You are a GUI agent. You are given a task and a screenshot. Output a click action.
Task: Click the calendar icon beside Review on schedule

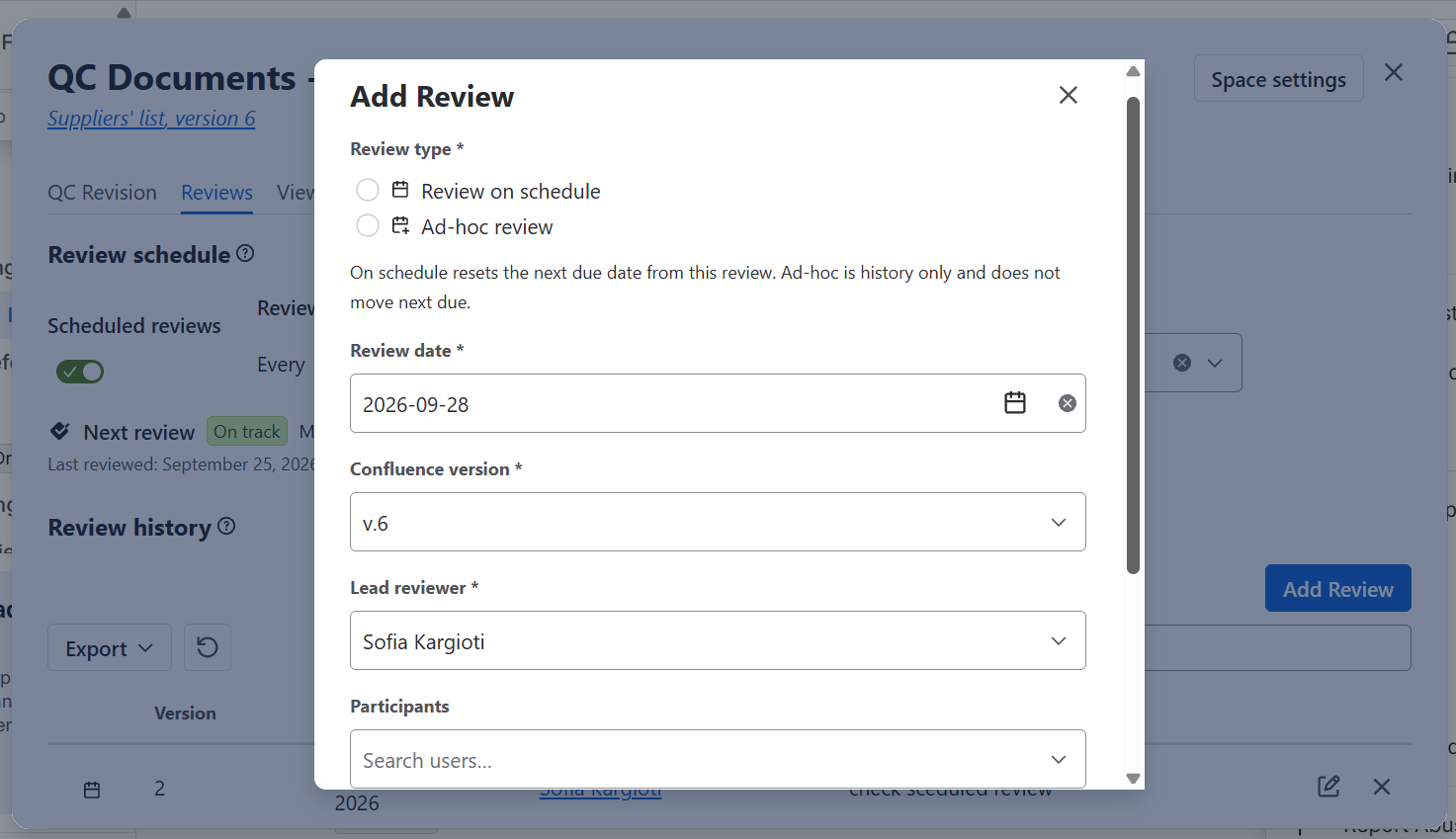coord(400,190)
